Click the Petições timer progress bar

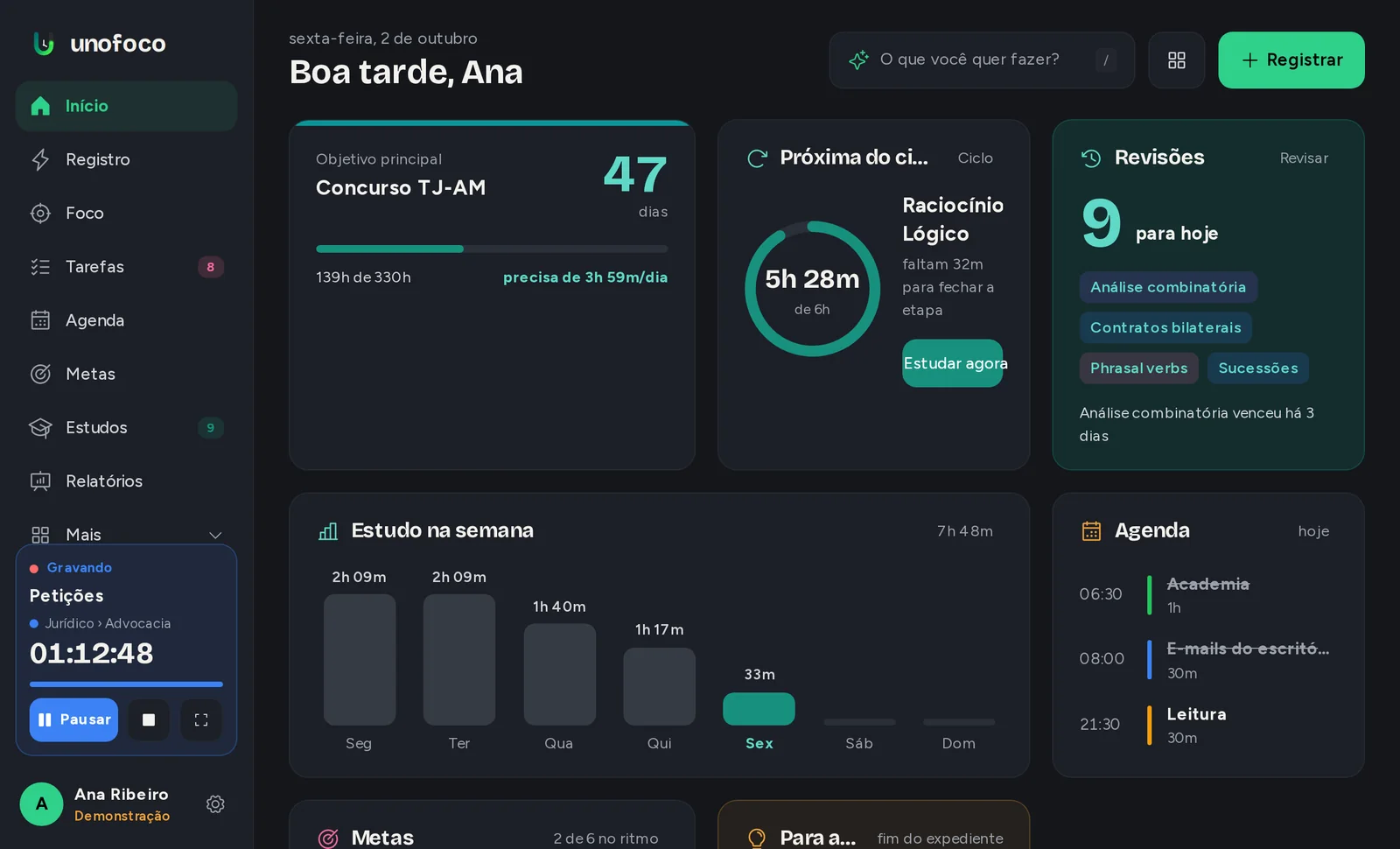pyautogui.click(x=126, y=684)
